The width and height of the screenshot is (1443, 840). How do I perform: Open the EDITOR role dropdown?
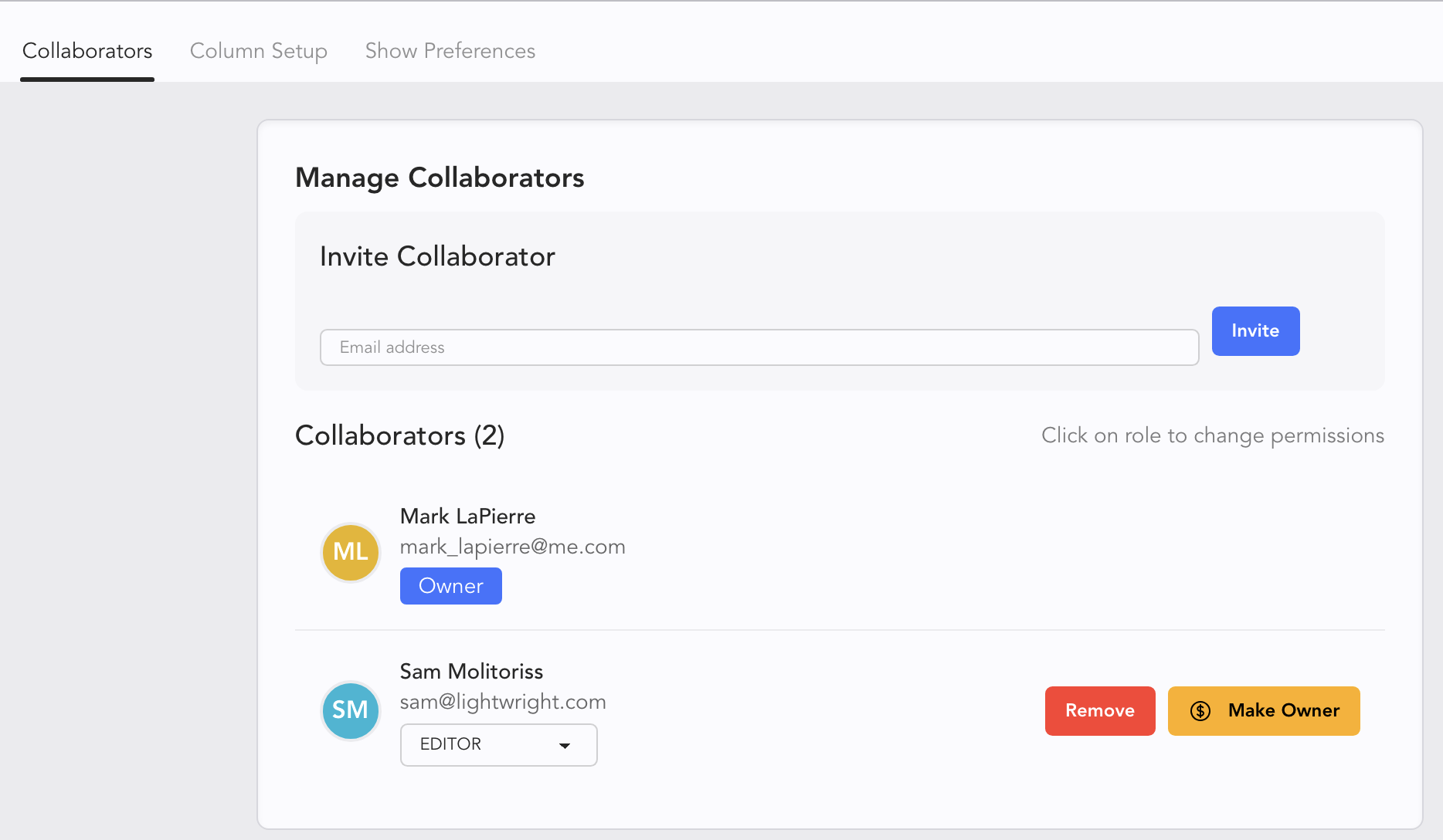[x=498, y=744]
